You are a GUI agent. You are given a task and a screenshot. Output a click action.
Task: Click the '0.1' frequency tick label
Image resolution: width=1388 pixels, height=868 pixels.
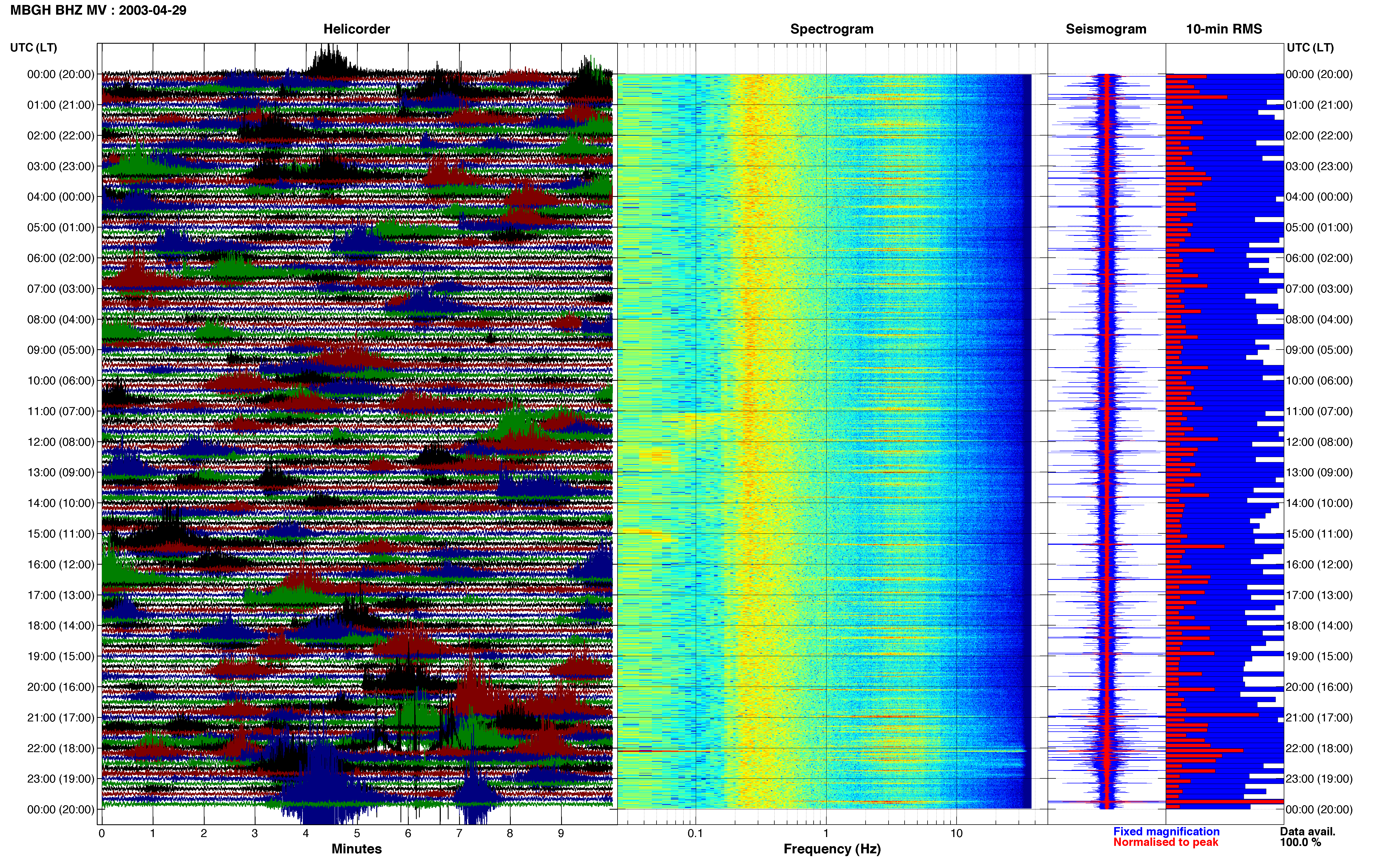click(x=695, y=833)
